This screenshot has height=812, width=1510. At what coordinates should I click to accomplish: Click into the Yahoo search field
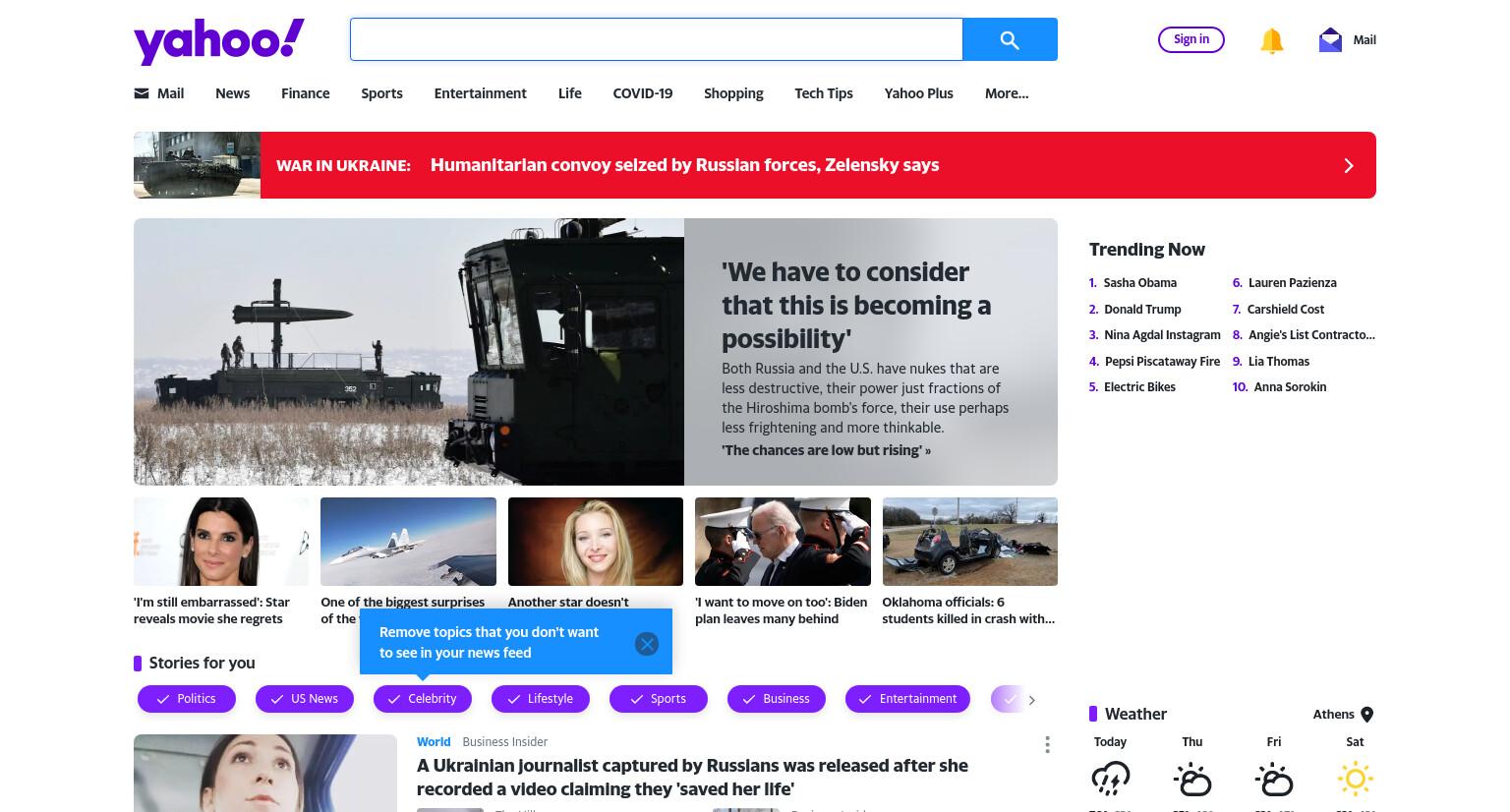coord(656,39)
